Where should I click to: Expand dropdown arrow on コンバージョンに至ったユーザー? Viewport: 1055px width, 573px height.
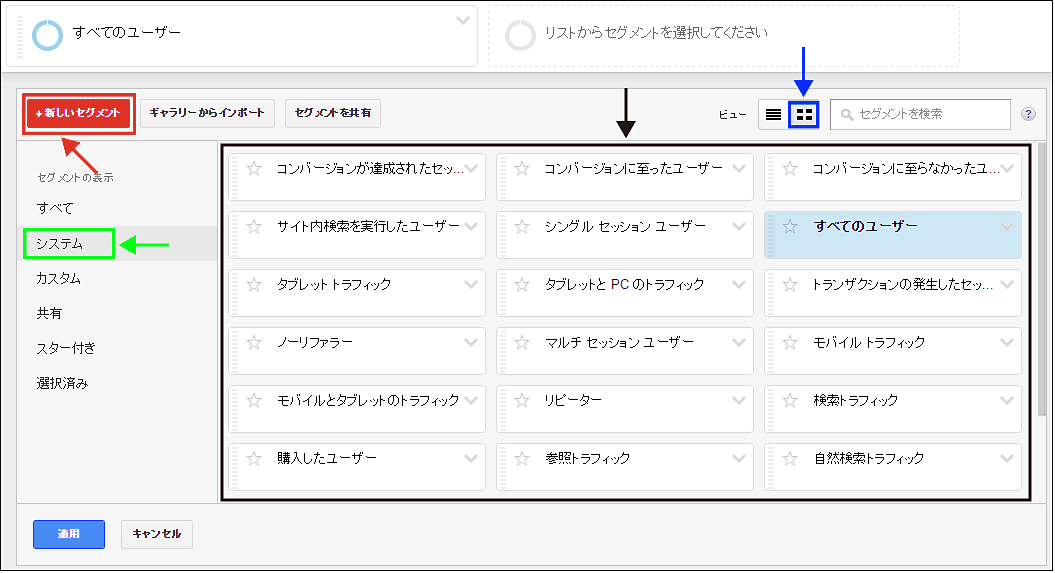[739, 168]
